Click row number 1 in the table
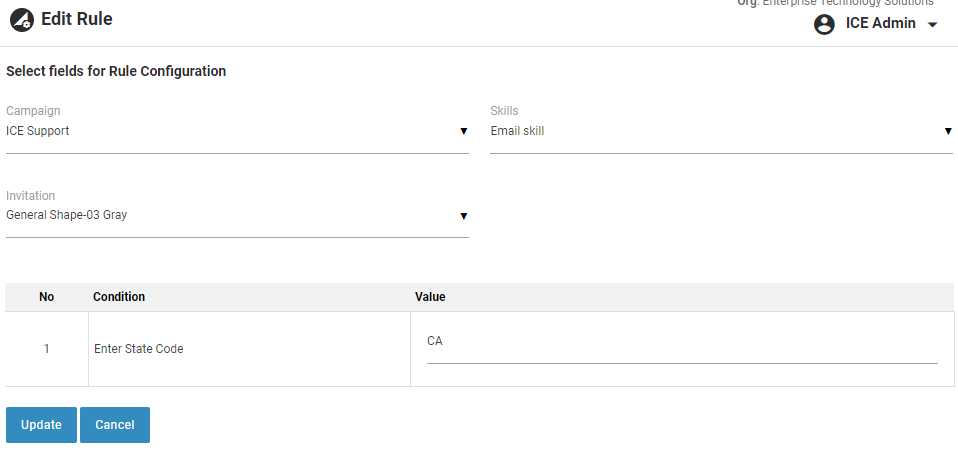Screen dimensions: 958x473 point(46,349)
